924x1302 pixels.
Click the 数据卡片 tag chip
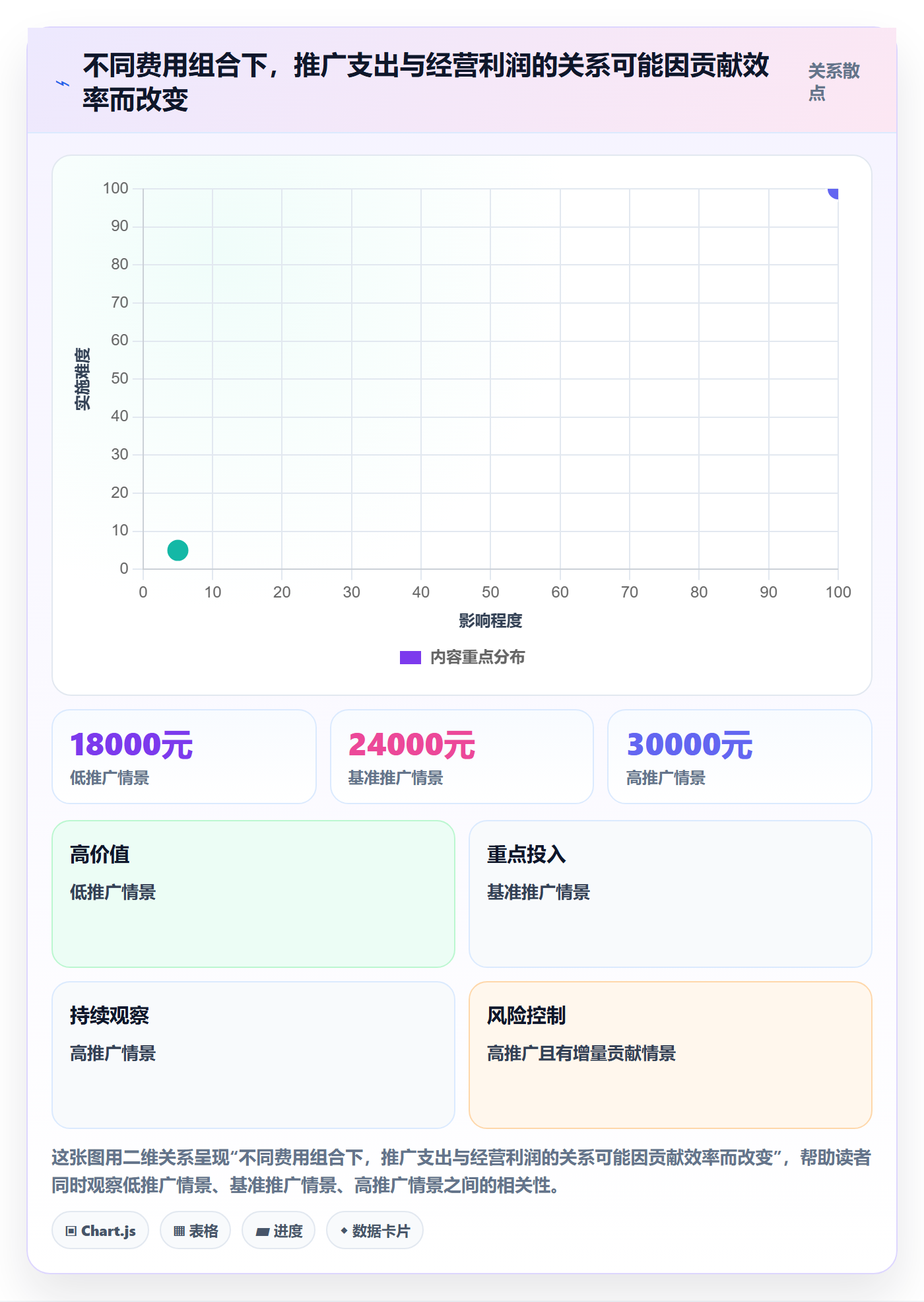(x=375, y=1231)
